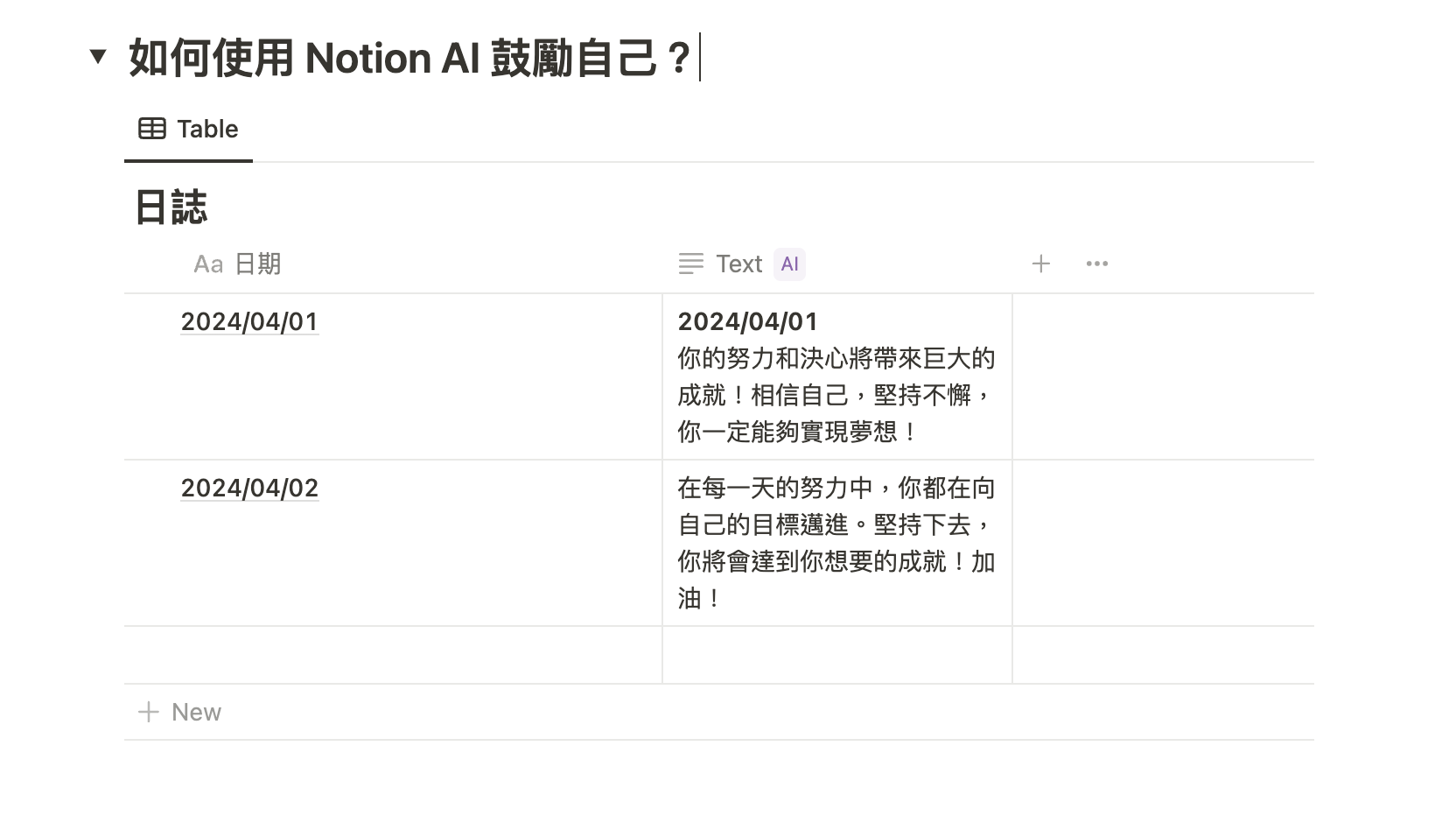The width and height of the screenshot is (1456, 816).
Task: Click the 日誌 database title
Action: coord(171,208)
